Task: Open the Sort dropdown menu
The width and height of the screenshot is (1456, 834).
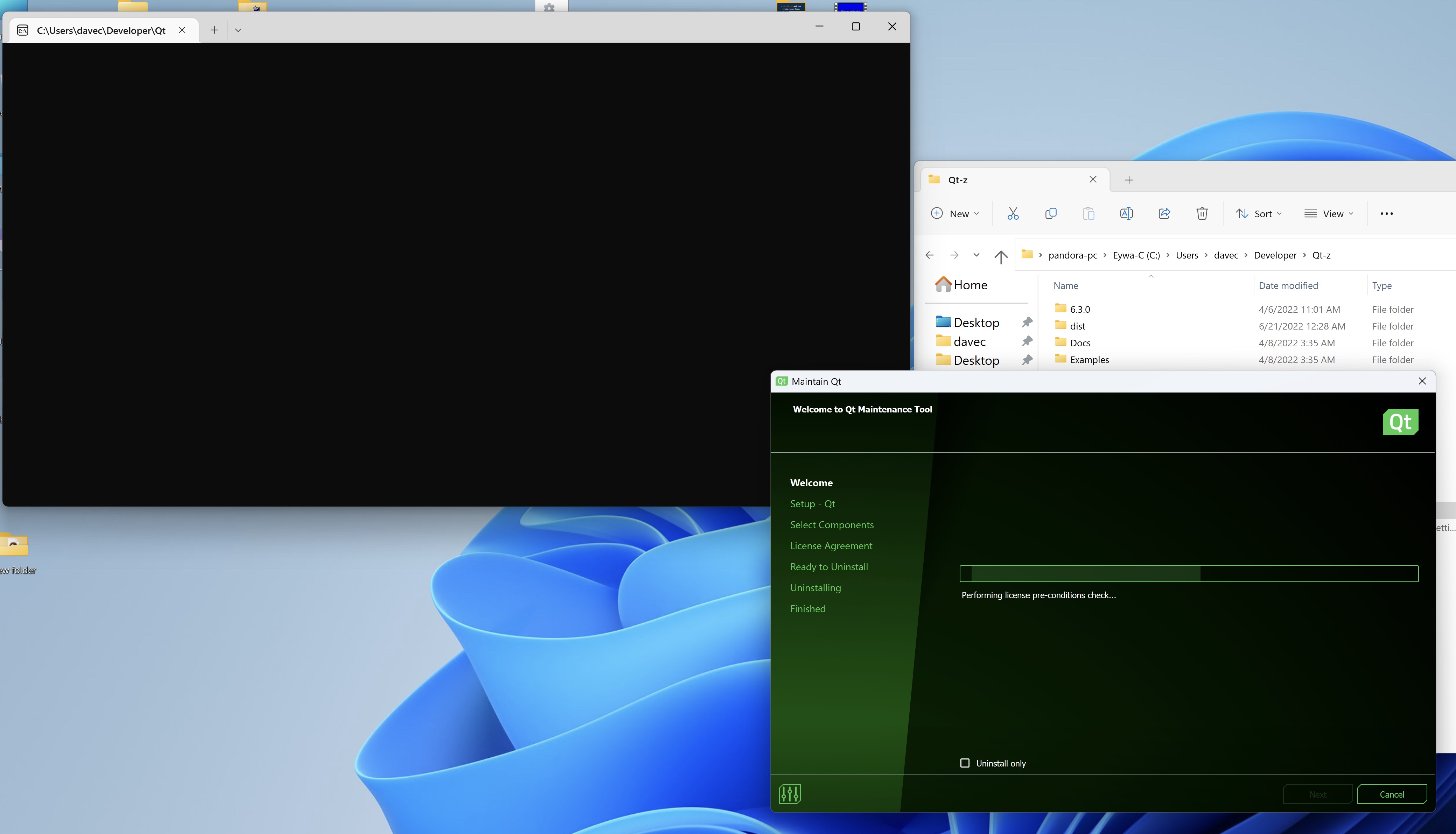Action: (x=1258, y=214)
